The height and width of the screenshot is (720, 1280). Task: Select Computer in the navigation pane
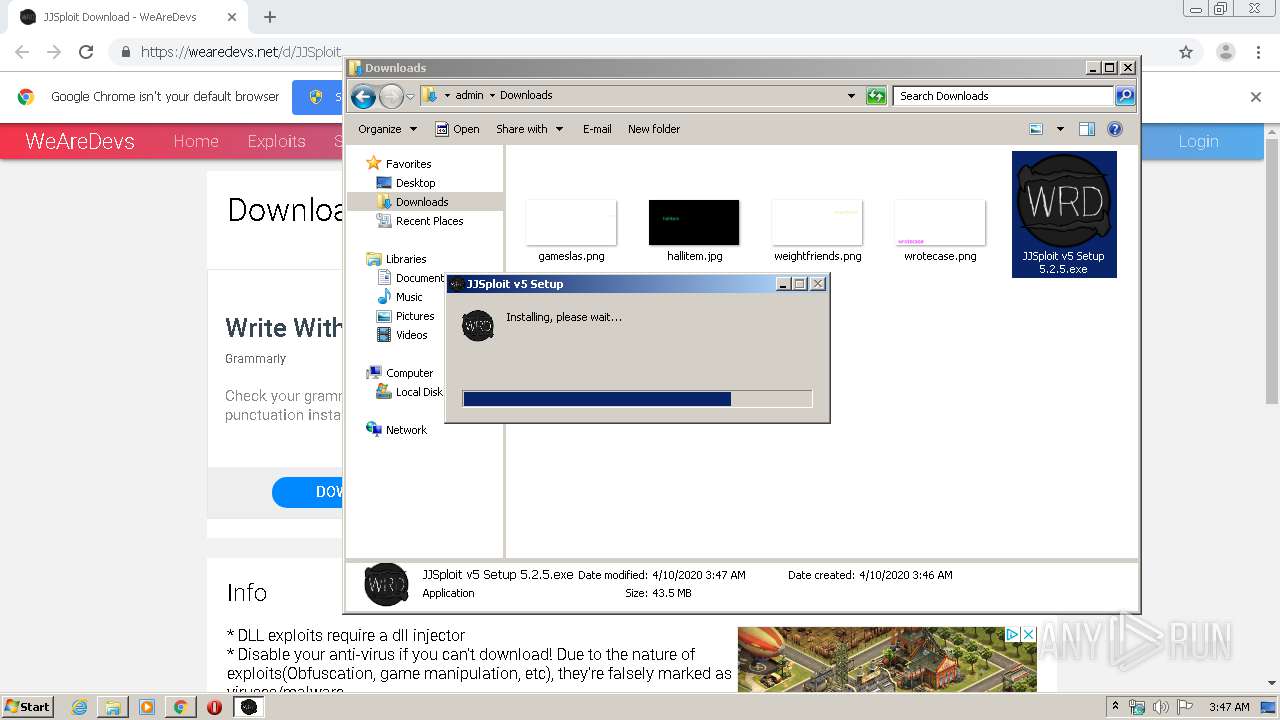pos(399,373)
